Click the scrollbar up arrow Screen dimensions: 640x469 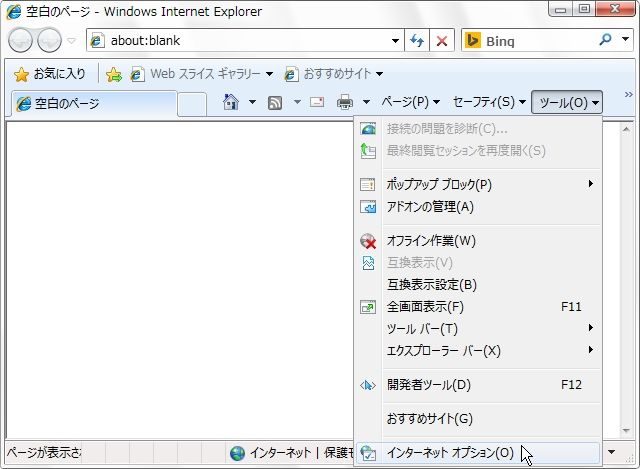pos(626,129)
